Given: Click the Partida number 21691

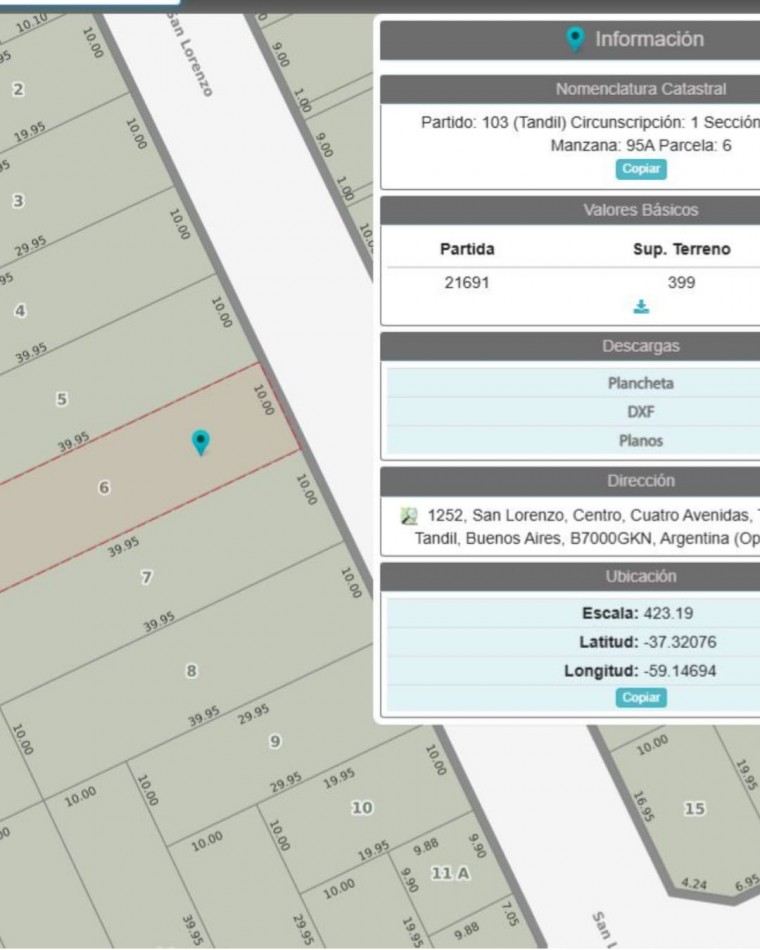Looking at the screenshot, I should [467, 283].
